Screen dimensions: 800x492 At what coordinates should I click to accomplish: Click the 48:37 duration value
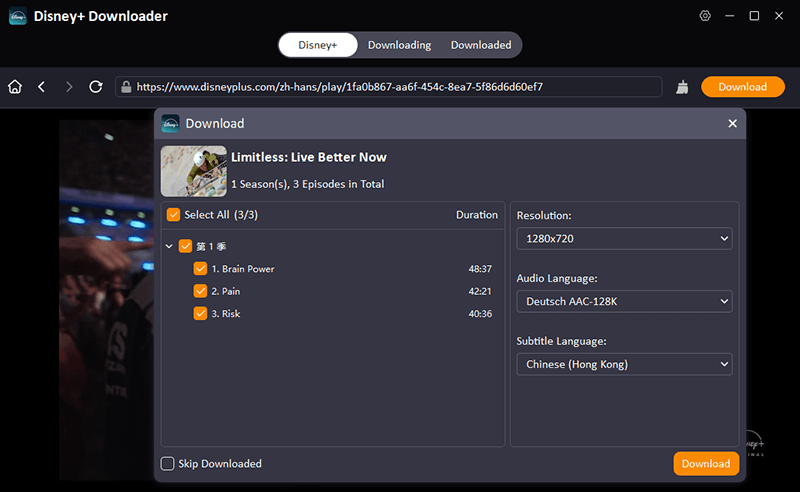click(480, 269)
